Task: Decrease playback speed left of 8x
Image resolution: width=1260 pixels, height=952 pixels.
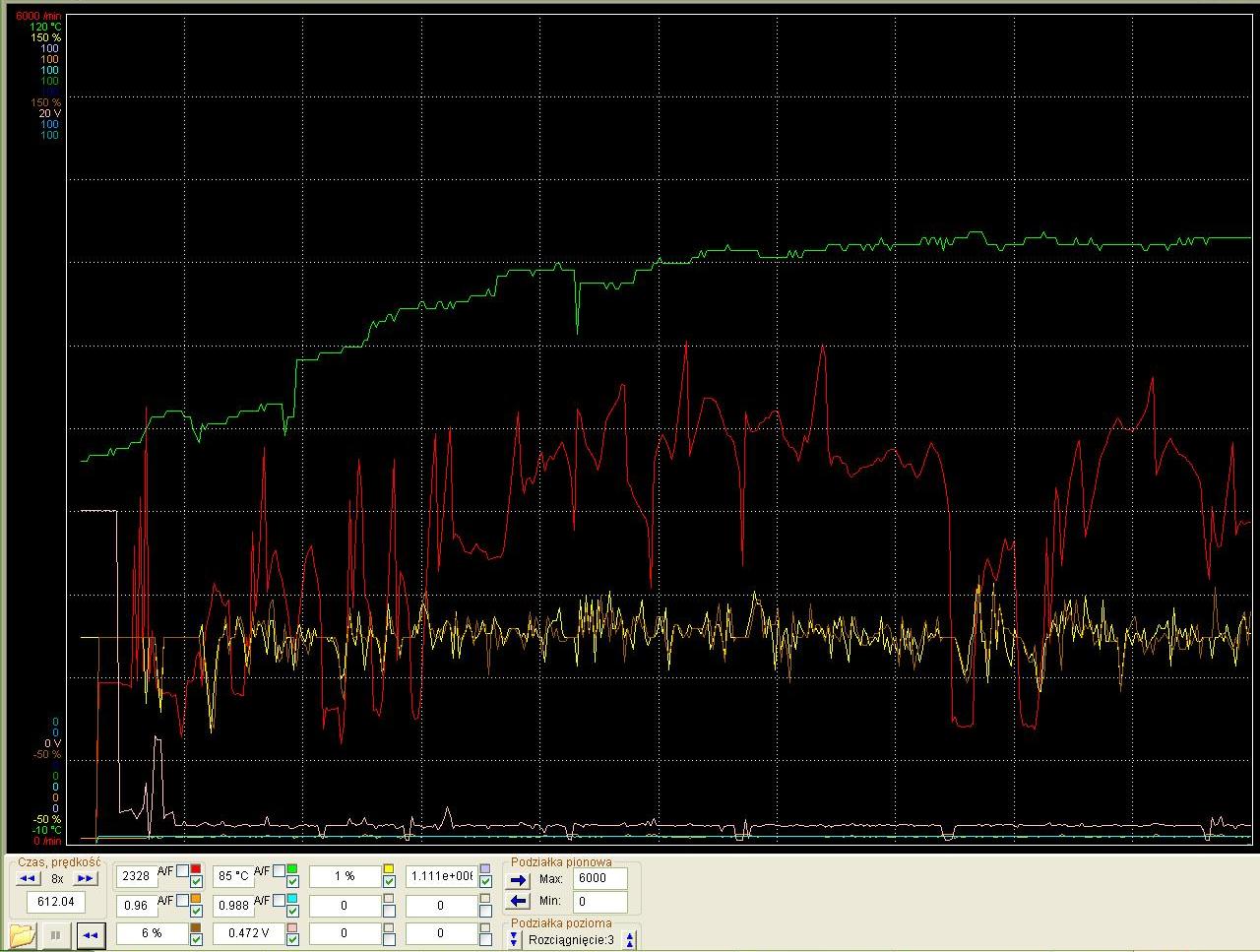Action: click(28, 878)
